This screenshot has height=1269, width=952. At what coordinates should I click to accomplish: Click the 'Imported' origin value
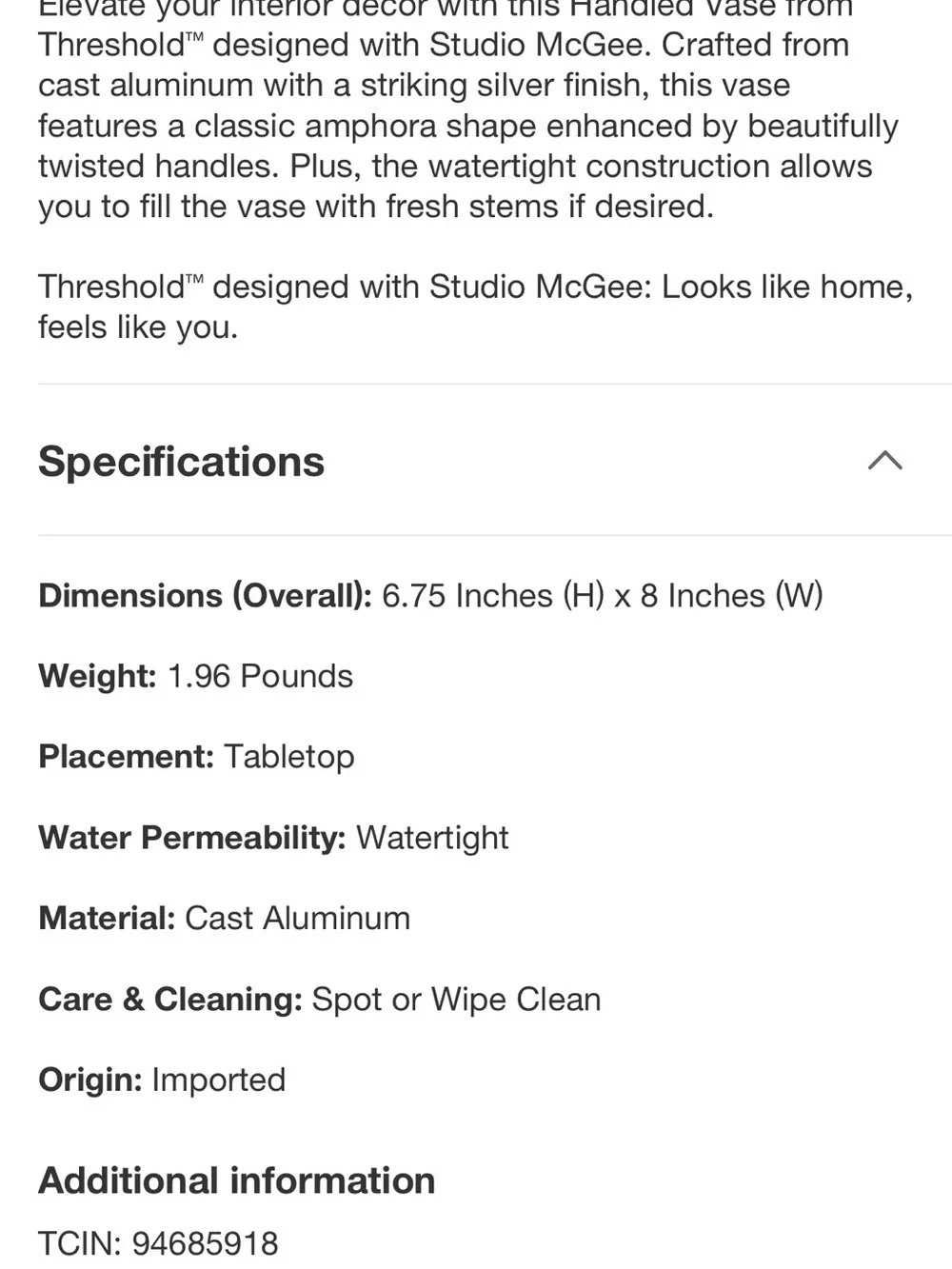(218, 1081)
